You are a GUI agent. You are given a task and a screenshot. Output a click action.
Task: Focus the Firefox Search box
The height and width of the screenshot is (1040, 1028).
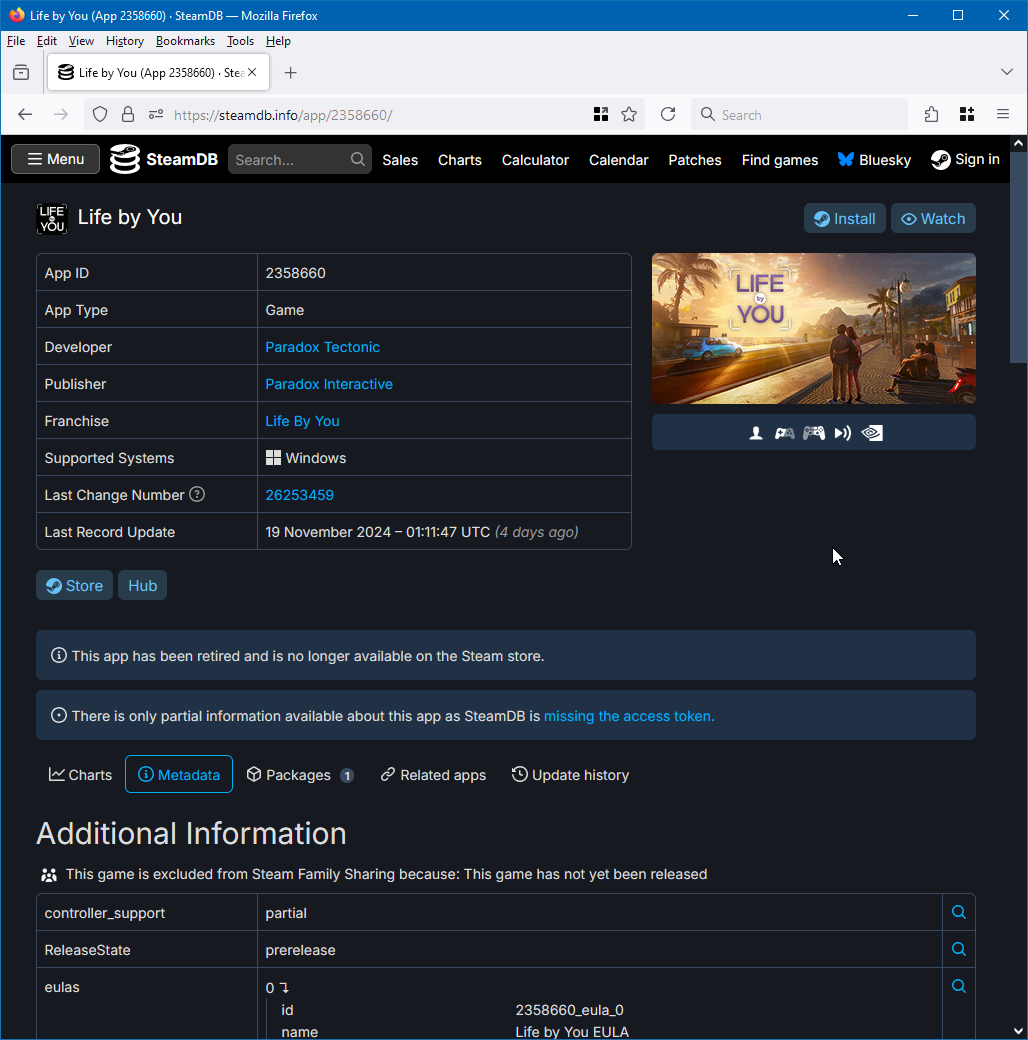799,115
